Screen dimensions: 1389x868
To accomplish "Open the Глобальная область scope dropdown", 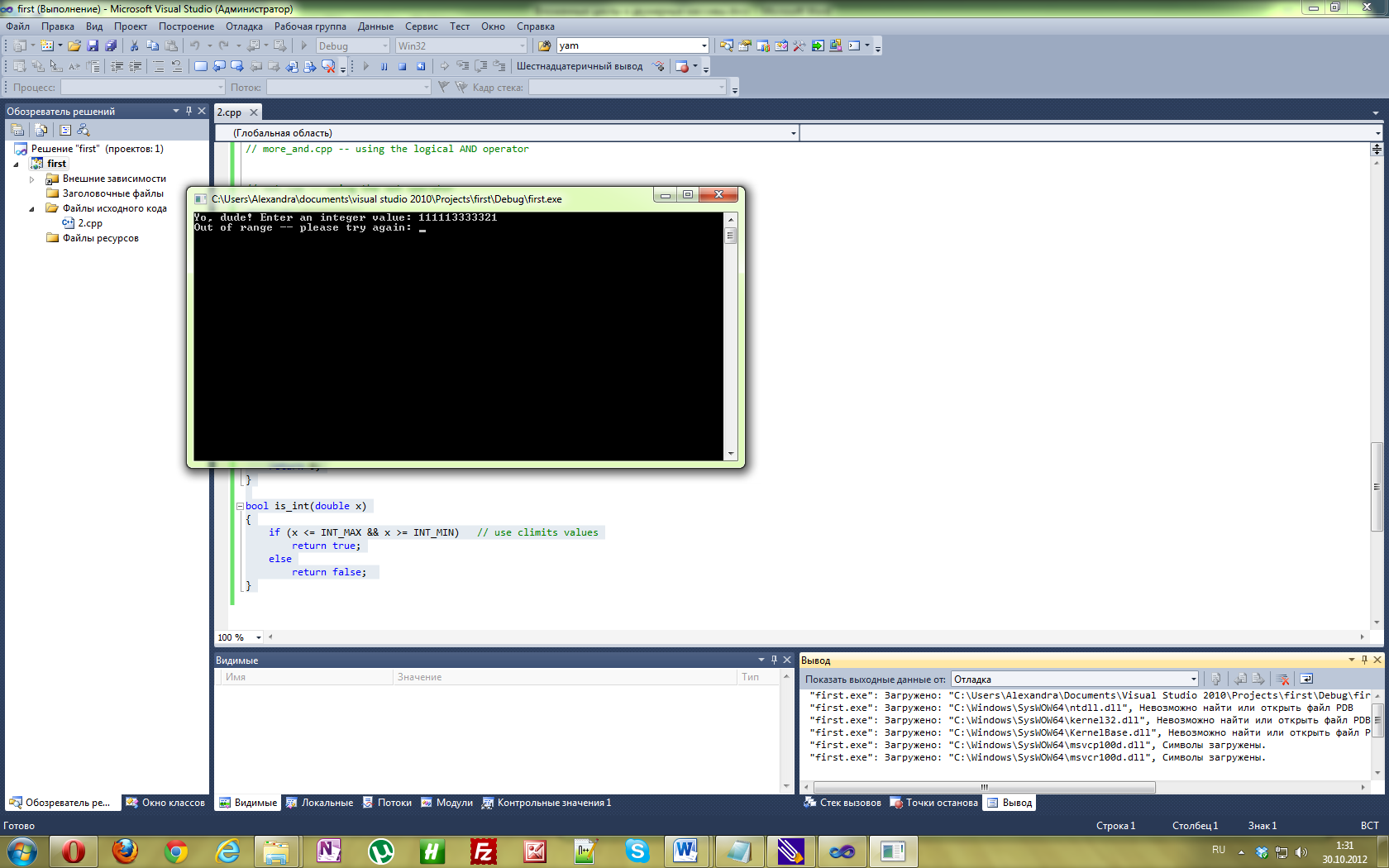I will pos(507,133).
